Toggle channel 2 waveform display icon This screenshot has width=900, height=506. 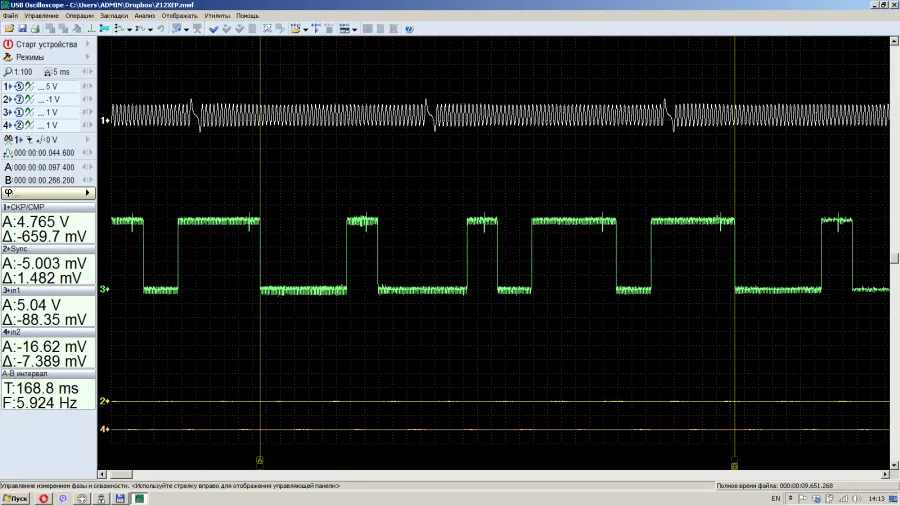coord(29,100)
